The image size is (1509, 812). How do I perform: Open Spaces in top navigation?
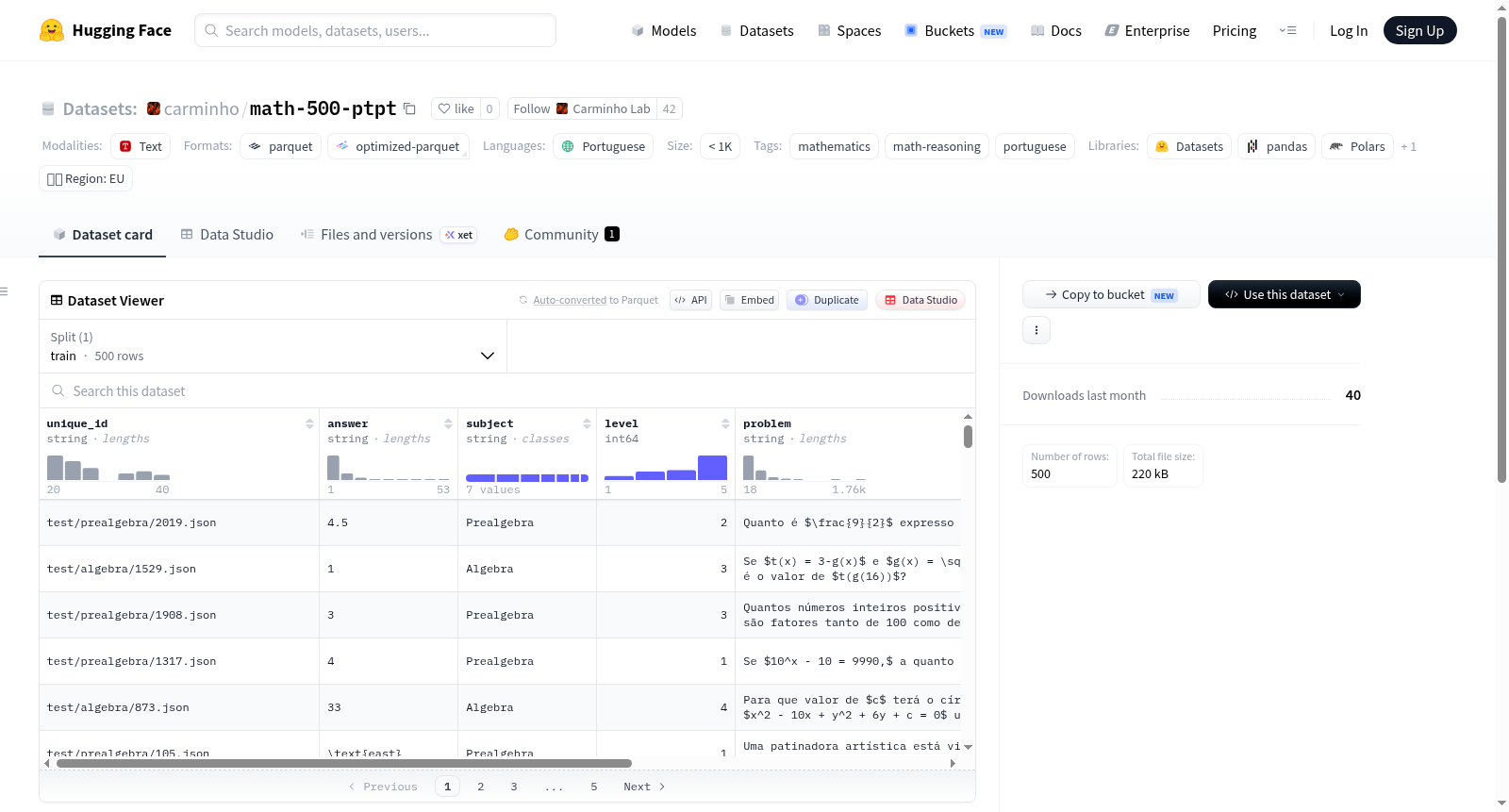(x=849, y=30)
